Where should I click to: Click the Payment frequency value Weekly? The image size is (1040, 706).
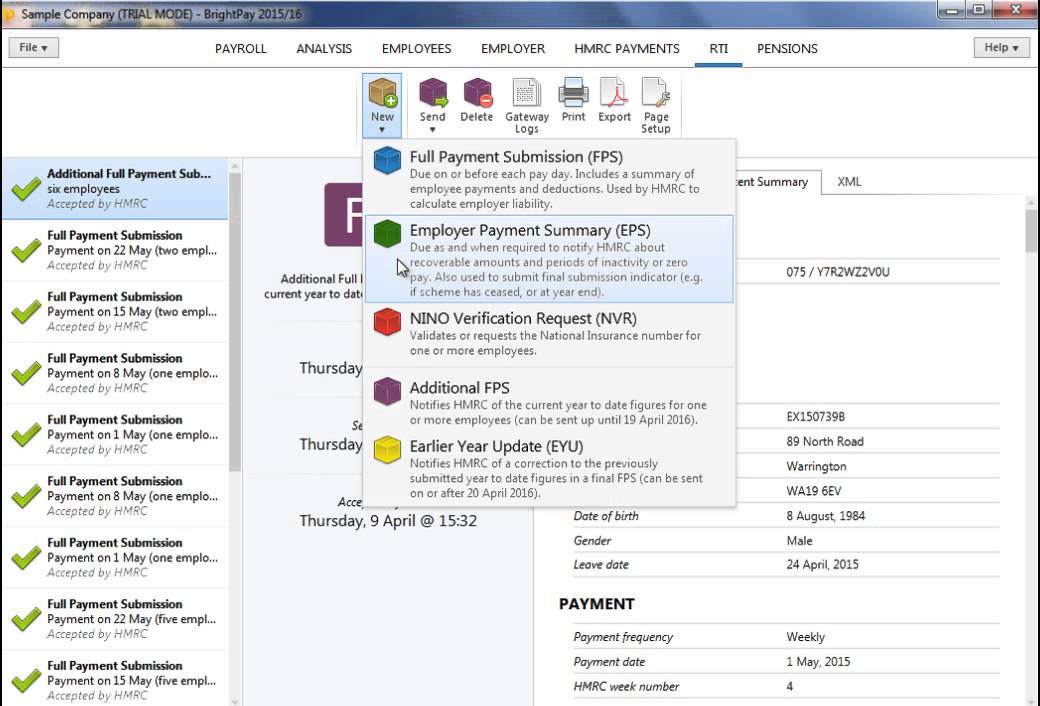click(x=806, y=637)
